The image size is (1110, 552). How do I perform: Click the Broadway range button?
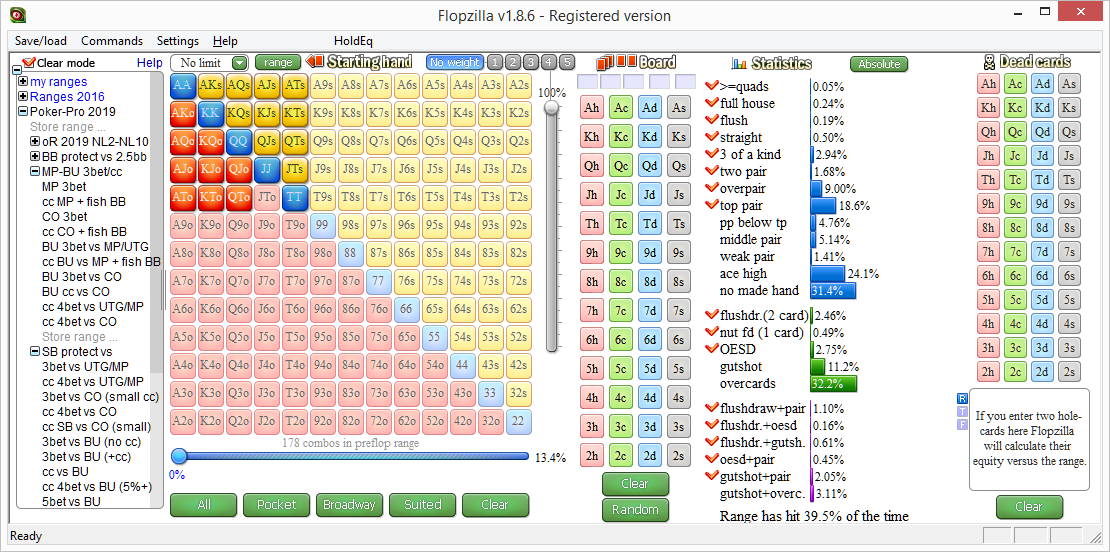point(350,505)
